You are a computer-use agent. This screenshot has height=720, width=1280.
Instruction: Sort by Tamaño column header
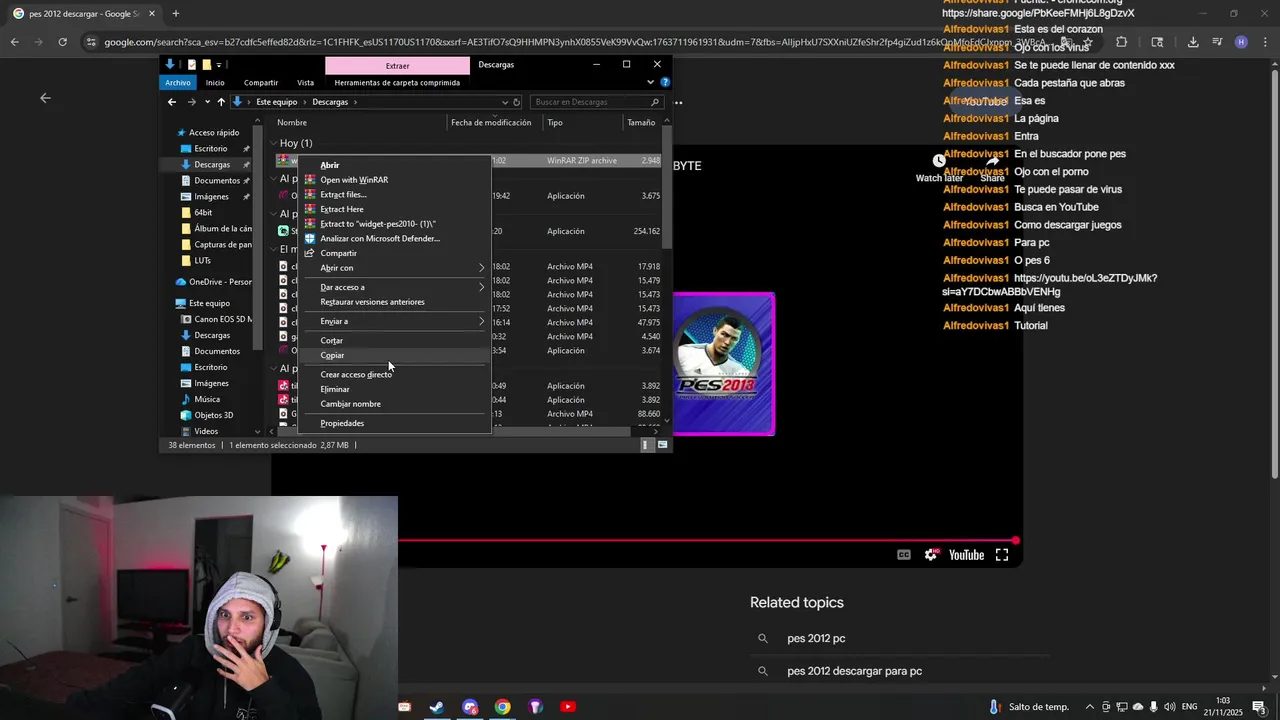coord(641,122)
